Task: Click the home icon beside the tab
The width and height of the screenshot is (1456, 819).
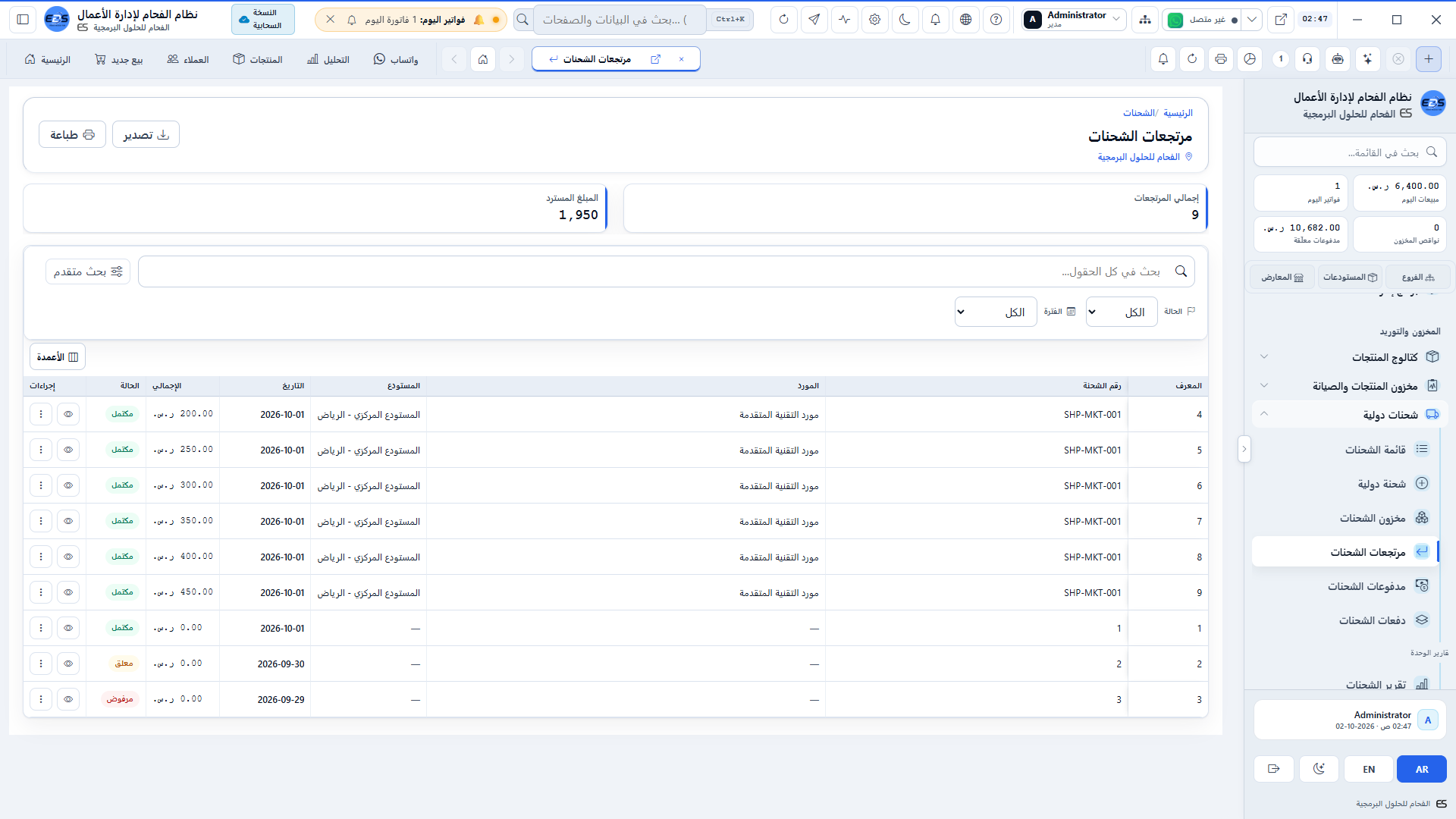Action: (x=483, y=59)
